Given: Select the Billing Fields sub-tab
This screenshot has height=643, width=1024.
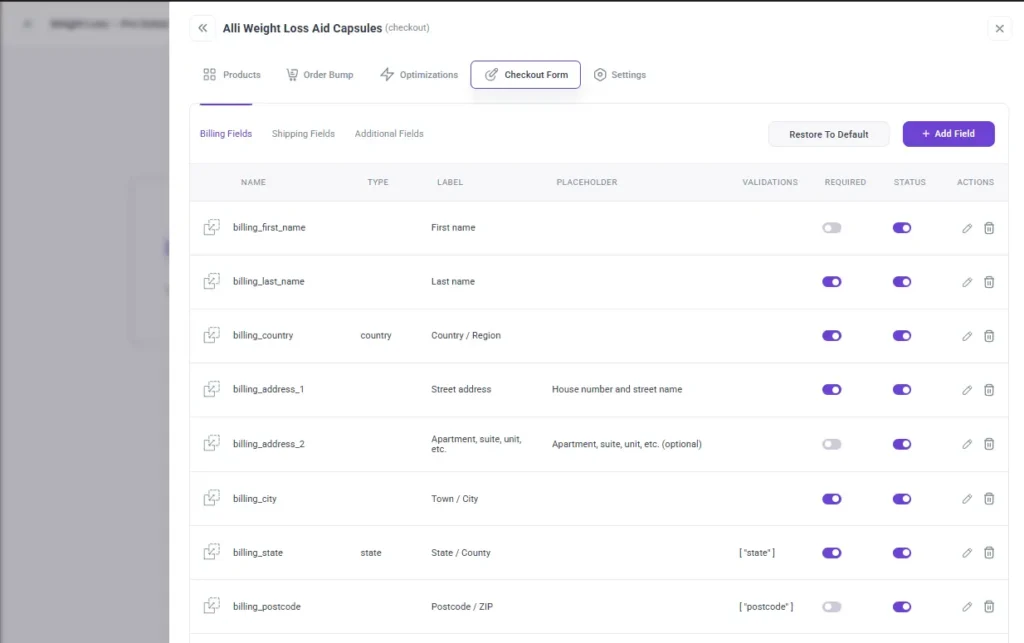Looking at the screenshot, I should [226, 133].
